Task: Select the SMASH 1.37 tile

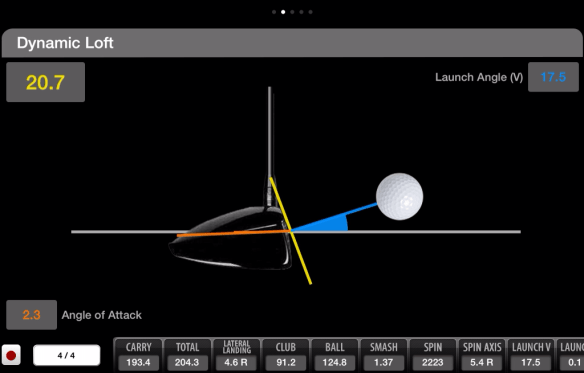Action: point(384,355)
